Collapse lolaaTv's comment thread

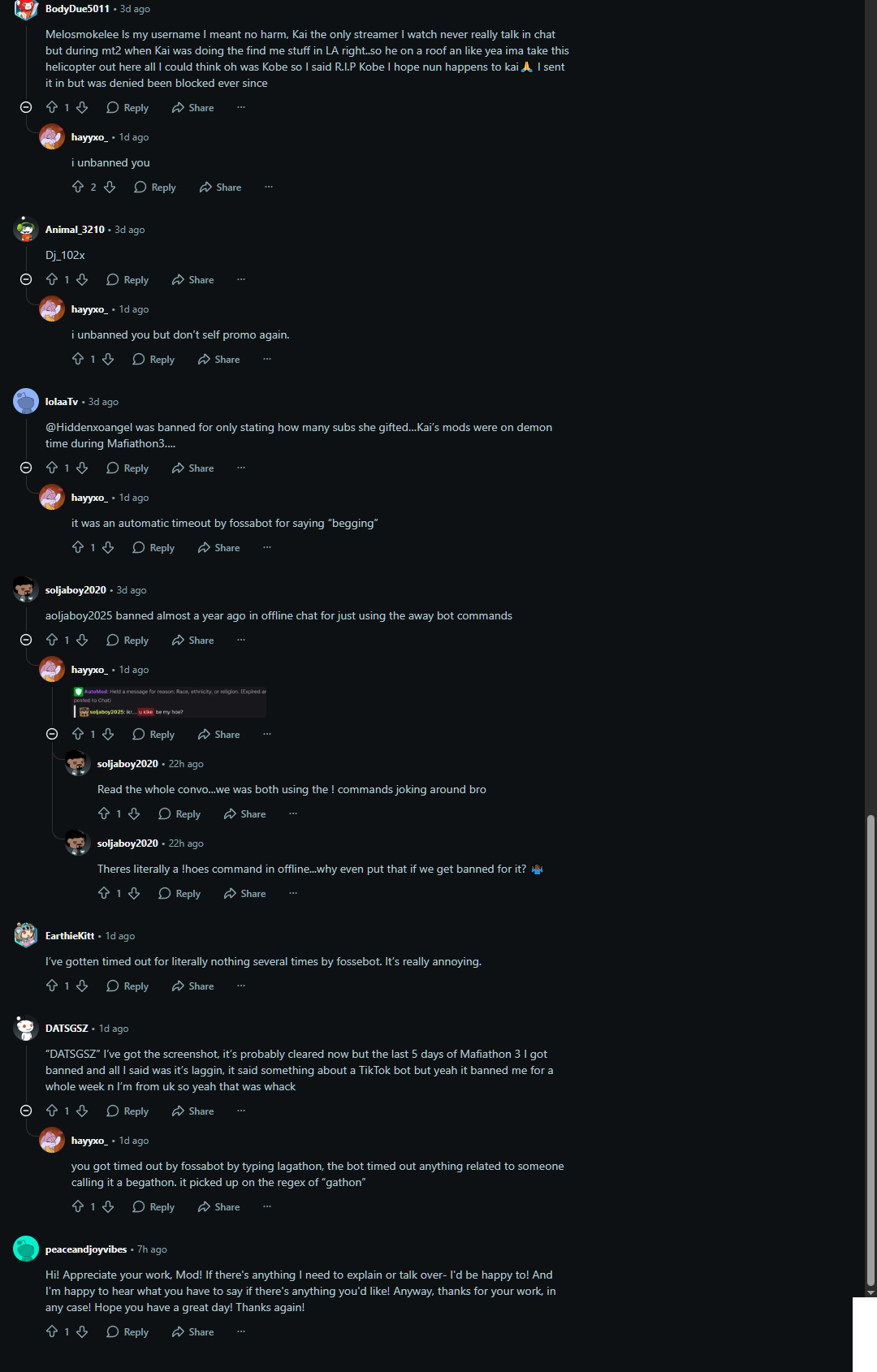[x=26, y=468]
